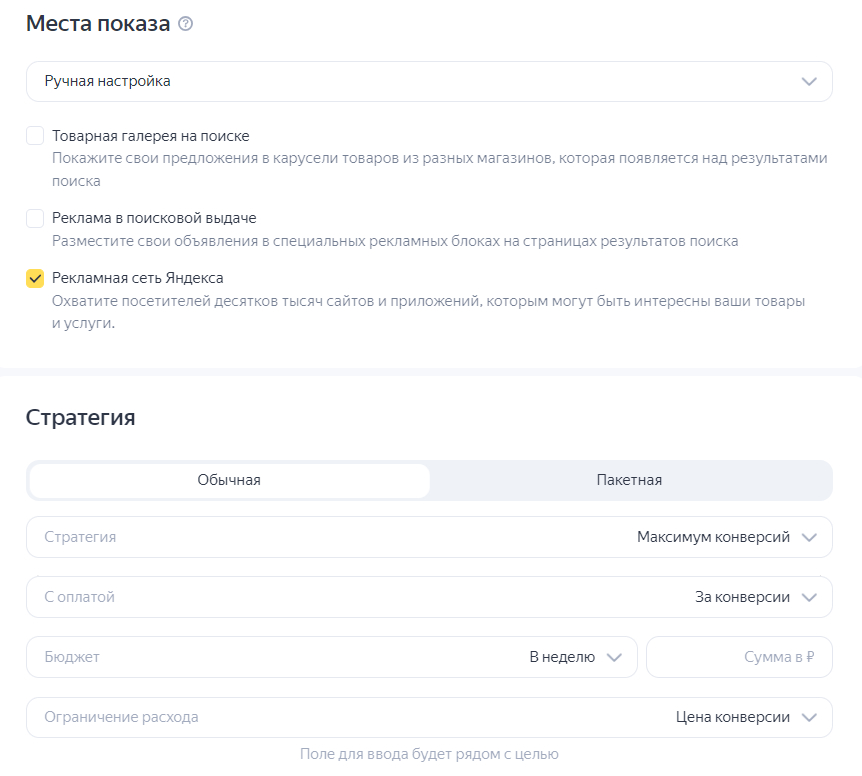Expand the Цена конверсии limit dropdown
This screenshot has height=776, width=862.
[x=733, y=717]
